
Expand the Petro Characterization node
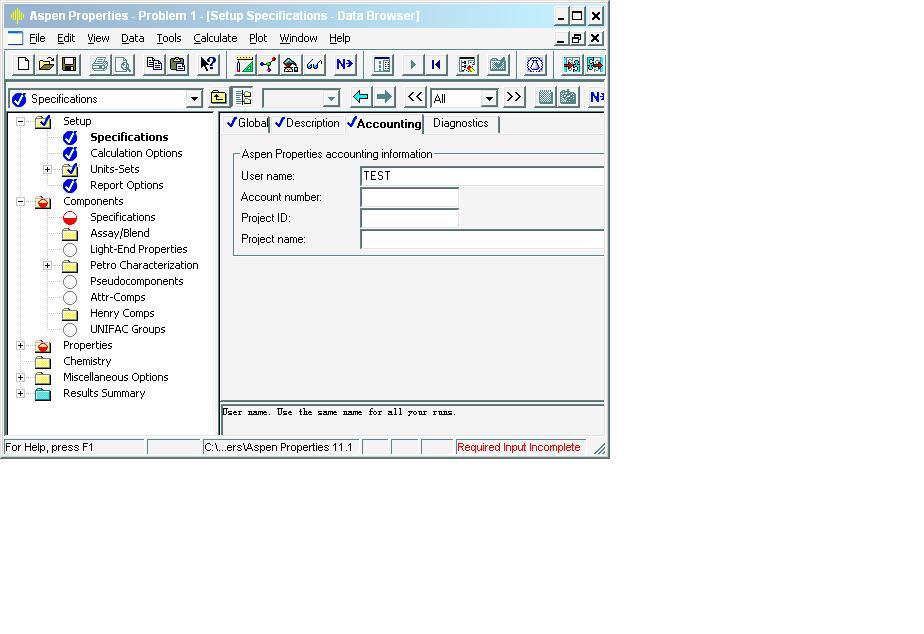pyautogui.click(x=48, y=266)
